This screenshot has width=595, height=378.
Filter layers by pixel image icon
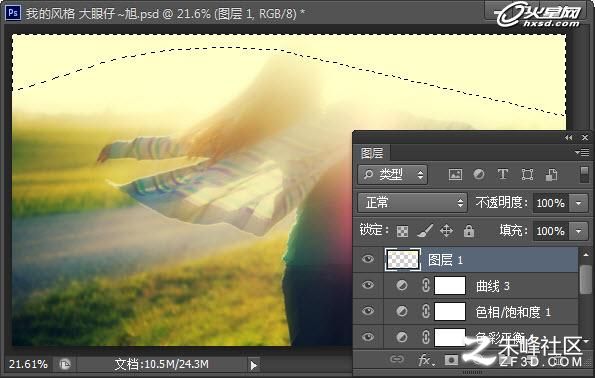(x=455, y=175)
